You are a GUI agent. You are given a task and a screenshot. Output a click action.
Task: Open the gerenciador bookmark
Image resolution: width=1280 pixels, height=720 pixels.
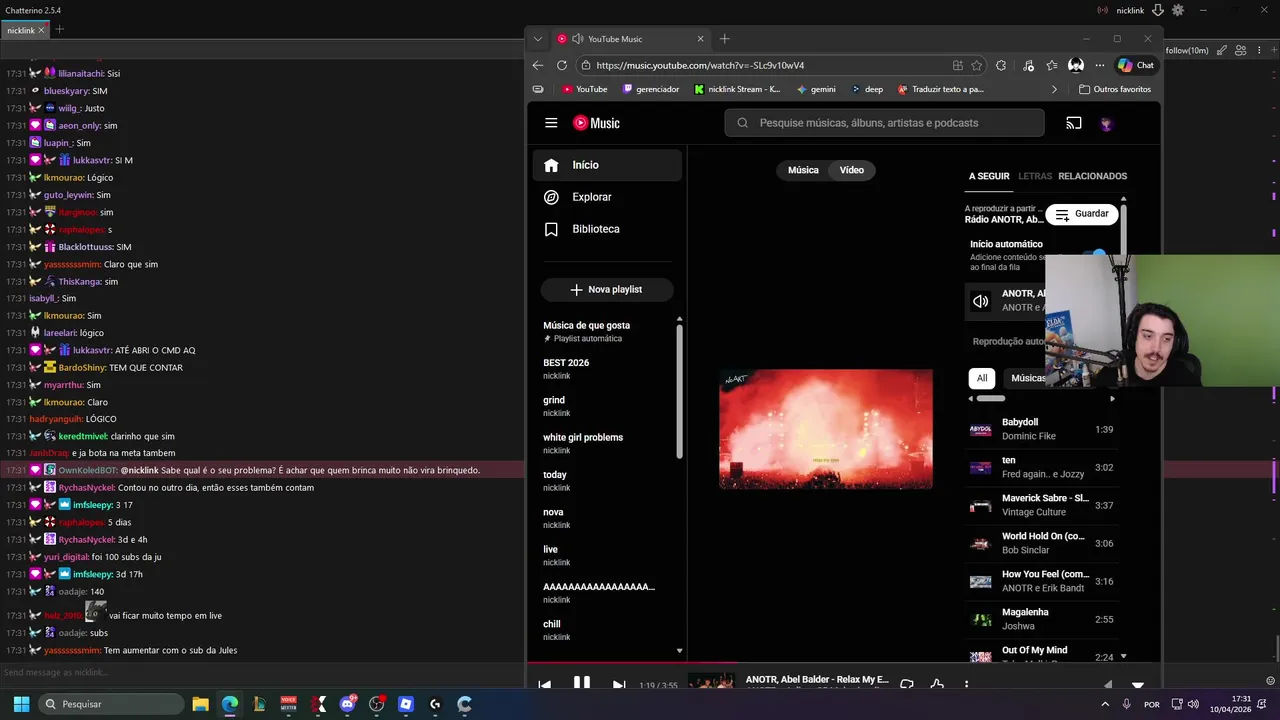pos(651,89)
